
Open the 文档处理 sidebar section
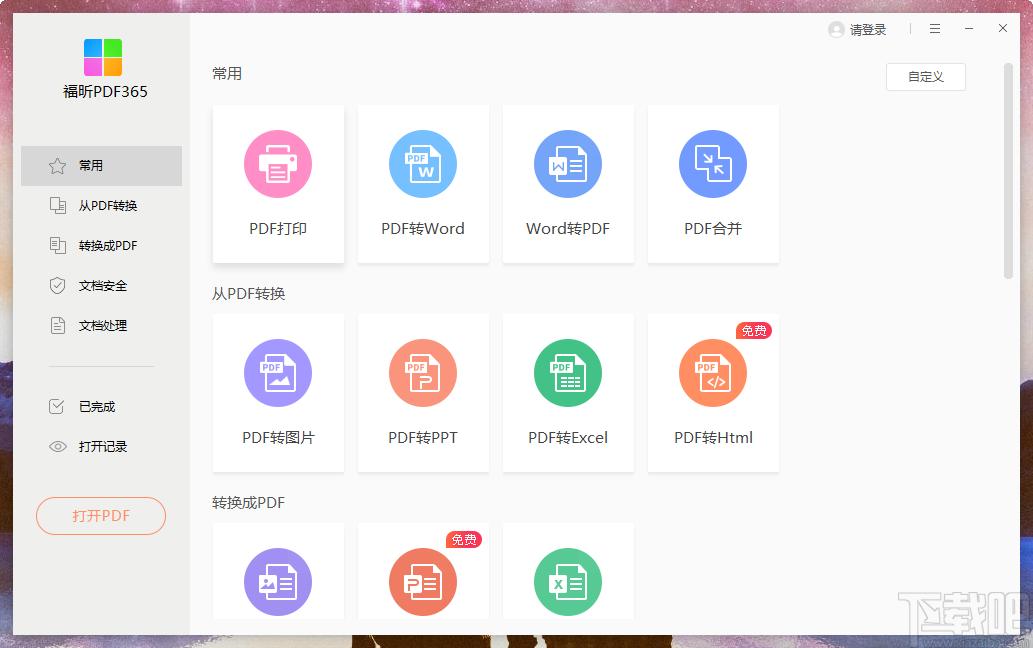[x=101, y=325]
